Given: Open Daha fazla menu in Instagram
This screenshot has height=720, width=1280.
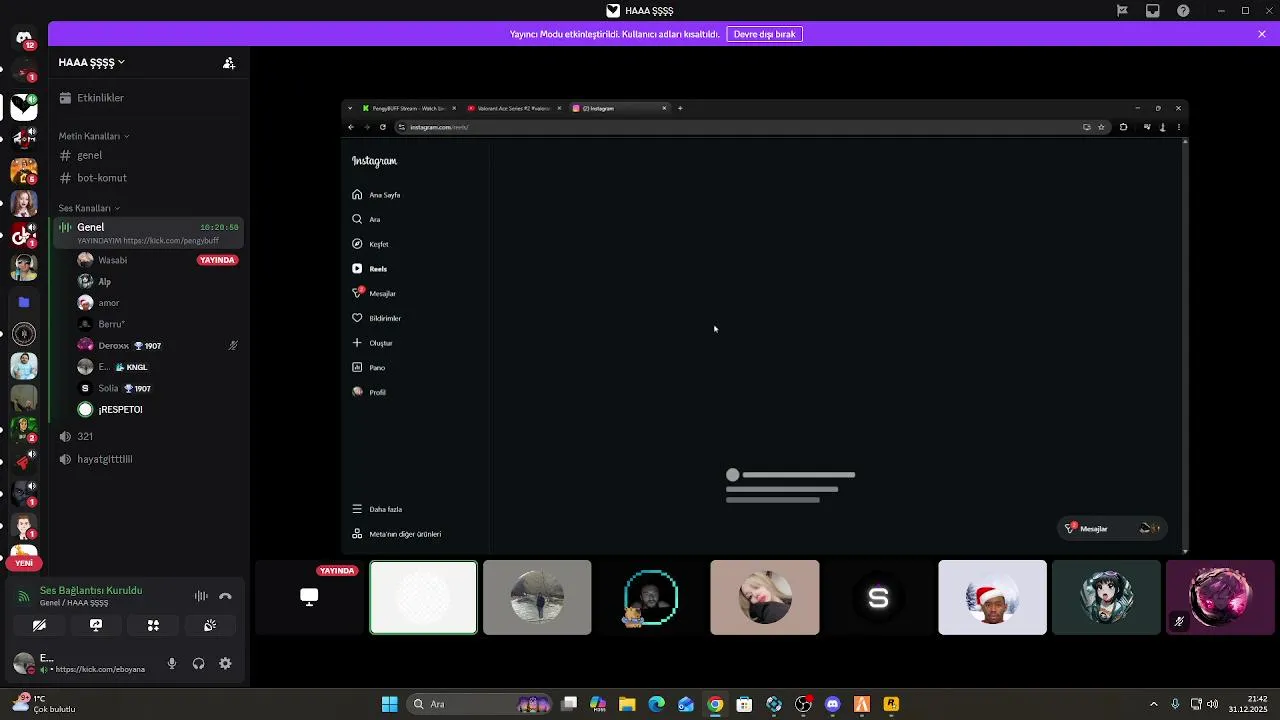Looking at the screenshot, I should tap(377, 509).
